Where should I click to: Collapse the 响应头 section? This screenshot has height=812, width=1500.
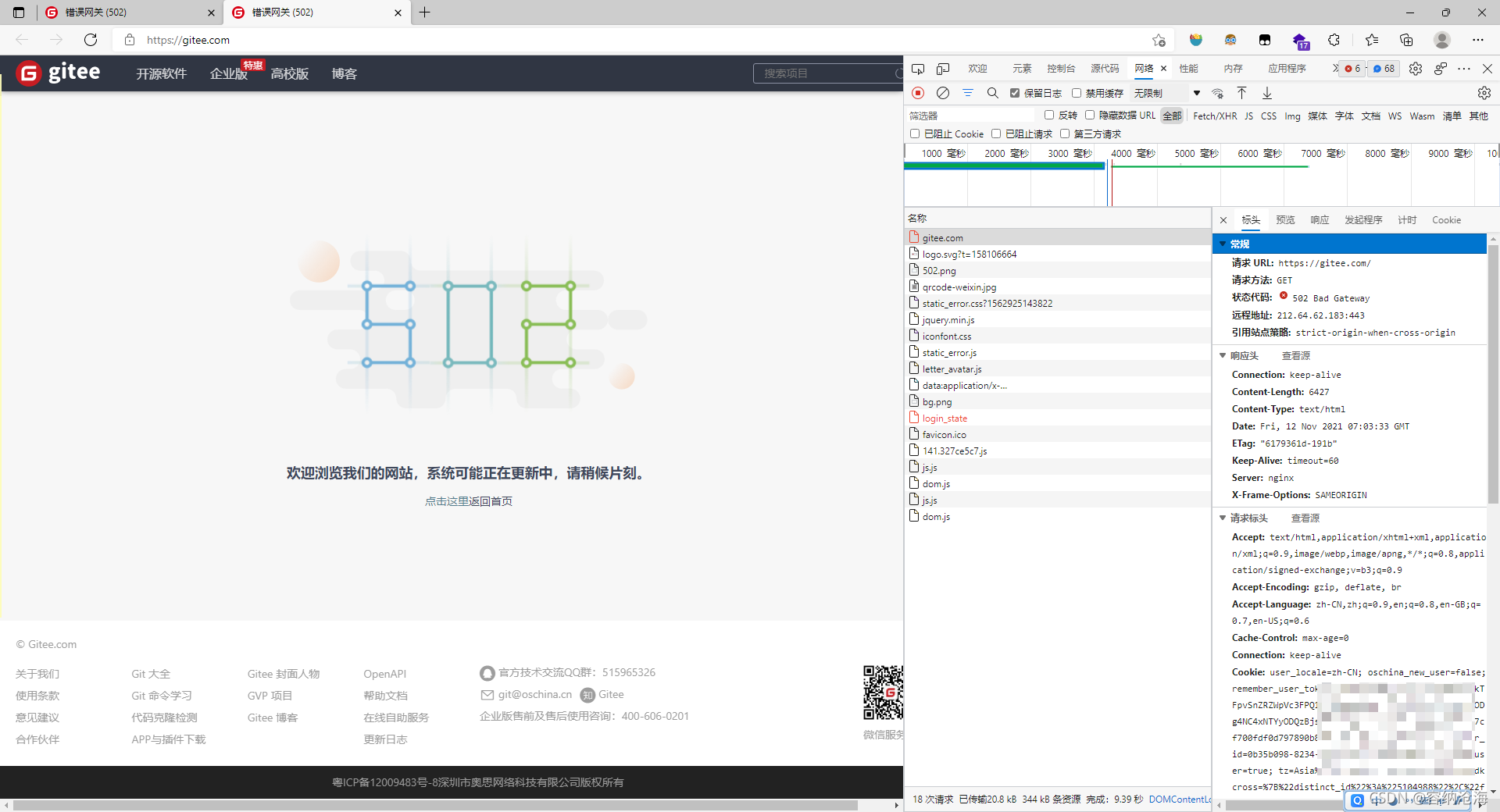coord(1223,355)
